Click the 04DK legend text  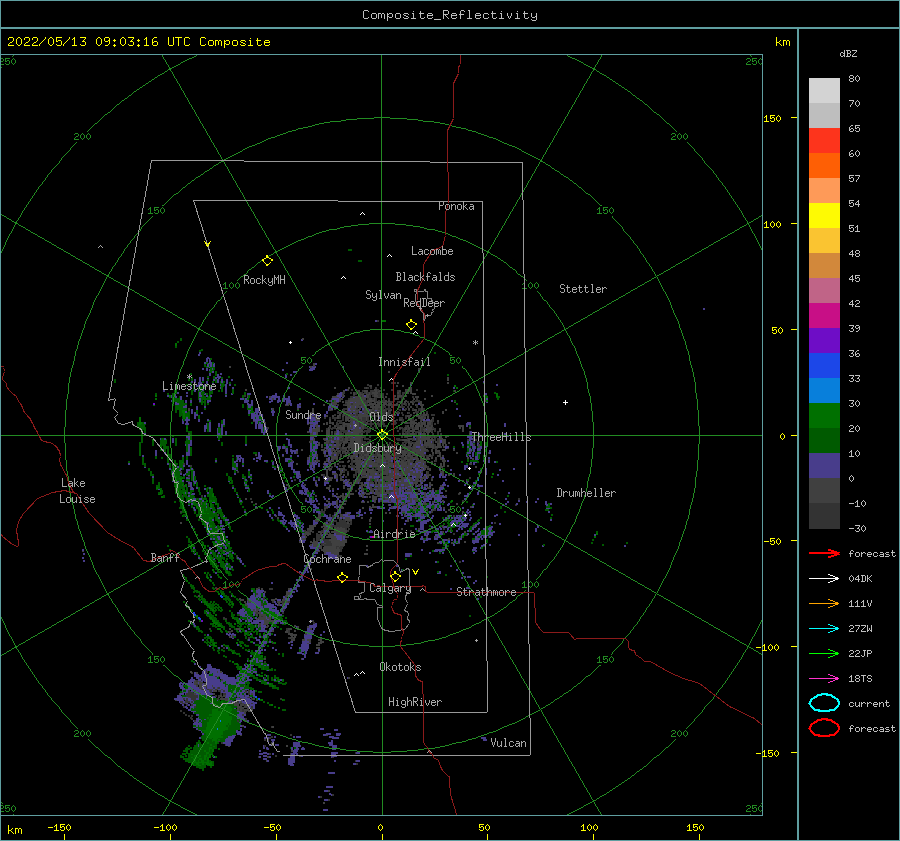[x=860, y=579]
